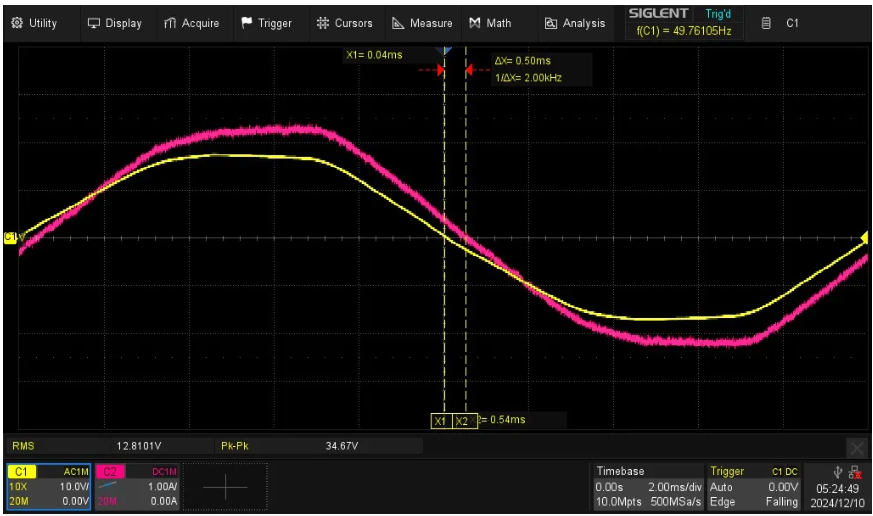Open the Analysis menu
The image size is (873, 516).
point(575,23)
